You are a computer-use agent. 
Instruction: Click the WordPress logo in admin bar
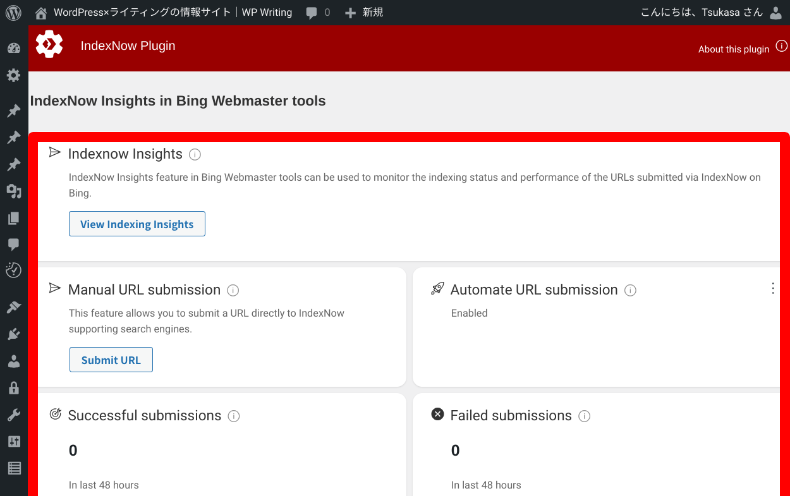(x=14, y=13)
